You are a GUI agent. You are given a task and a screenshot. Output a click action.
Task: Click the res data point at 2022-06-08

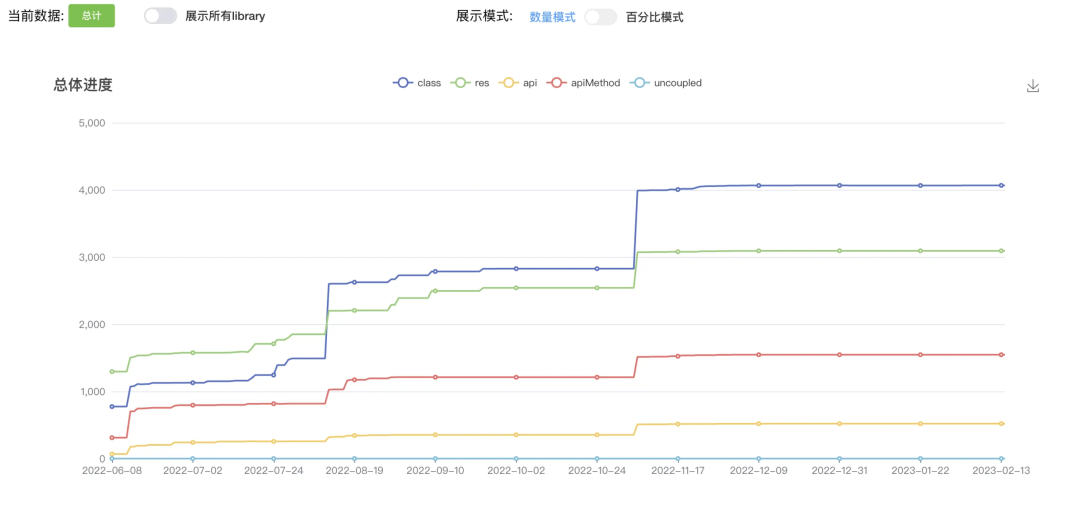click(x=112, y=371)
